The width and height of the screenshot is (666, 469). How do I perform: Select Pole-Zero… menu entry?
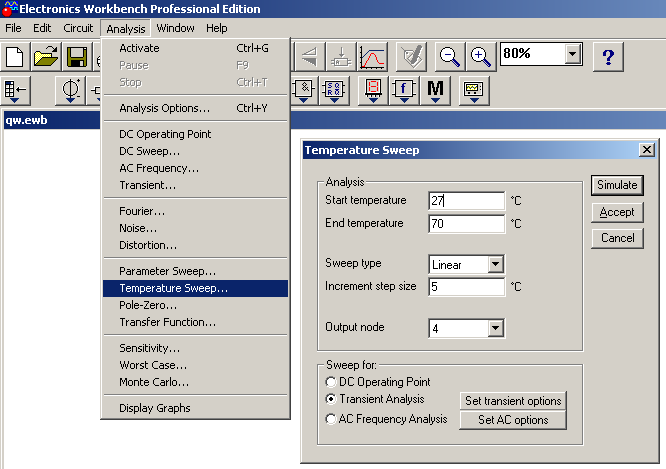pos(195,305)
